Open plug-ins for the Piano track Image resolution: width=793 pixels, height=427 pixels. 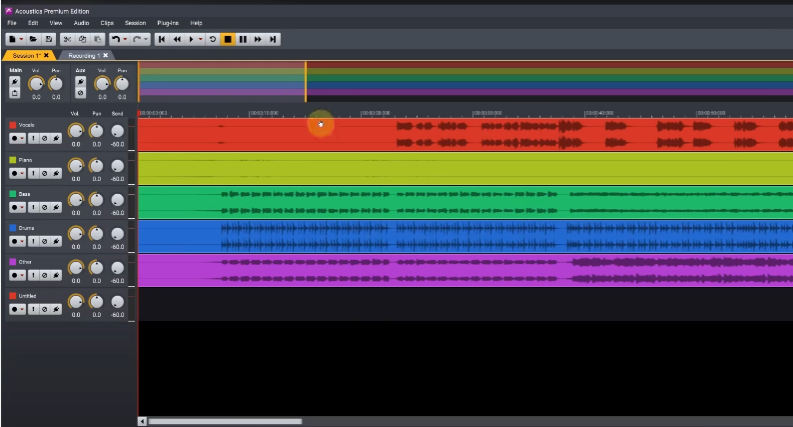(56, 173)
